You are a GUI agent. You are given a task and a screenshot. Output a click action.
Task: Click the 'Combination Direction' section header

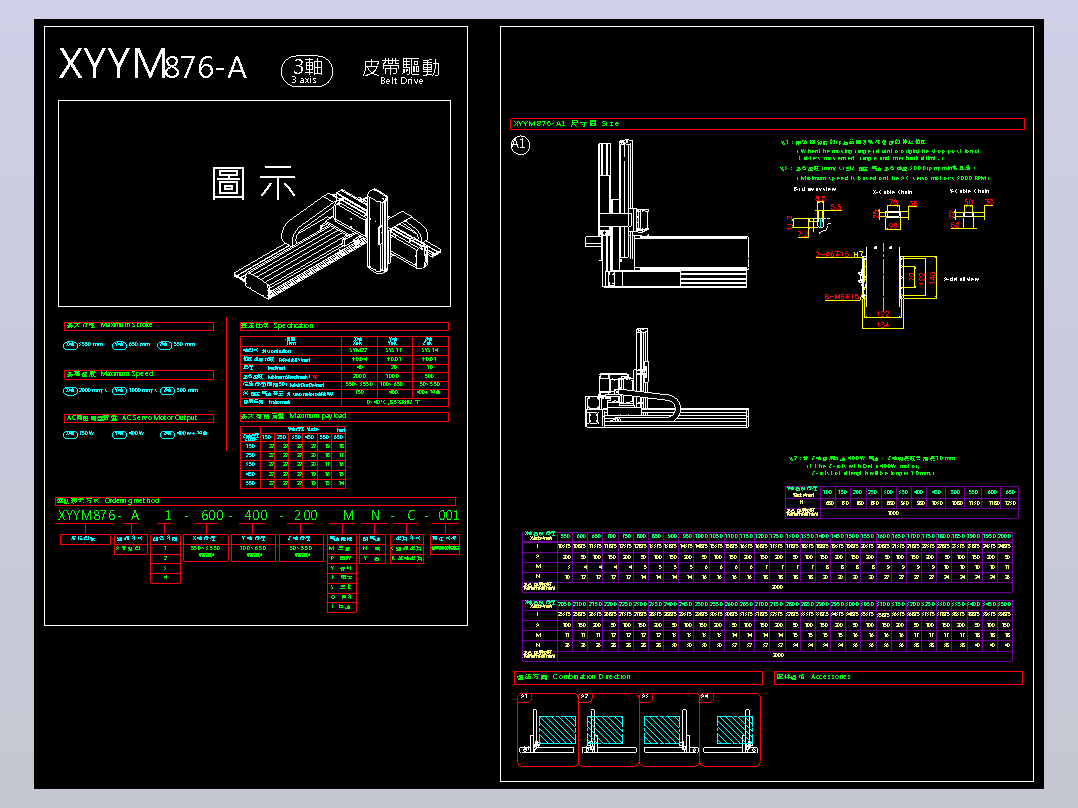coord(639,678)
